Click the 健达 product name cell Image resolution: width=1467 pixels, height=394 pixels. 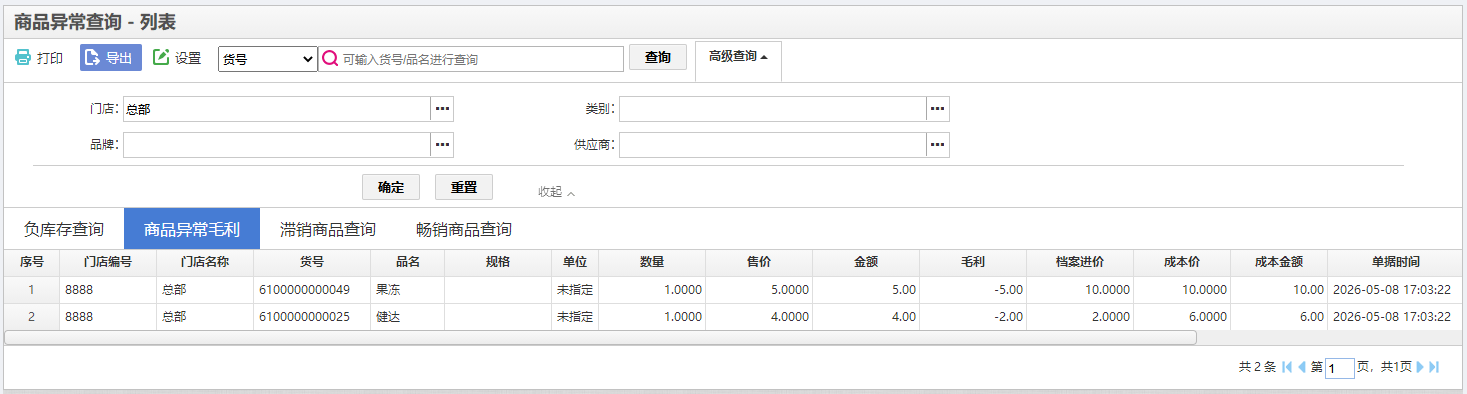(x=407, y=317)
